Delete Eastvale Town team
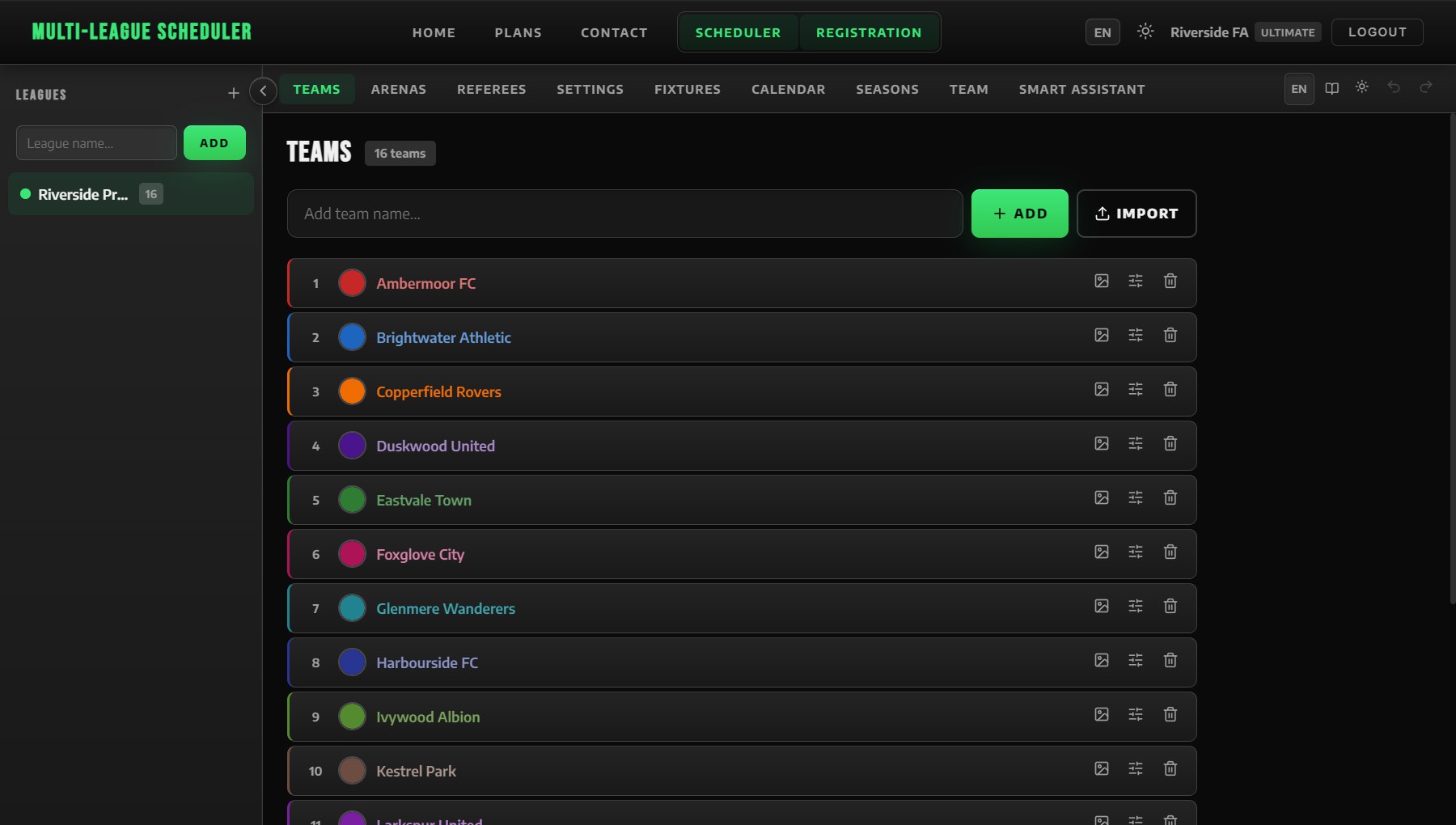1456x825 pixels. [1170, 498]
